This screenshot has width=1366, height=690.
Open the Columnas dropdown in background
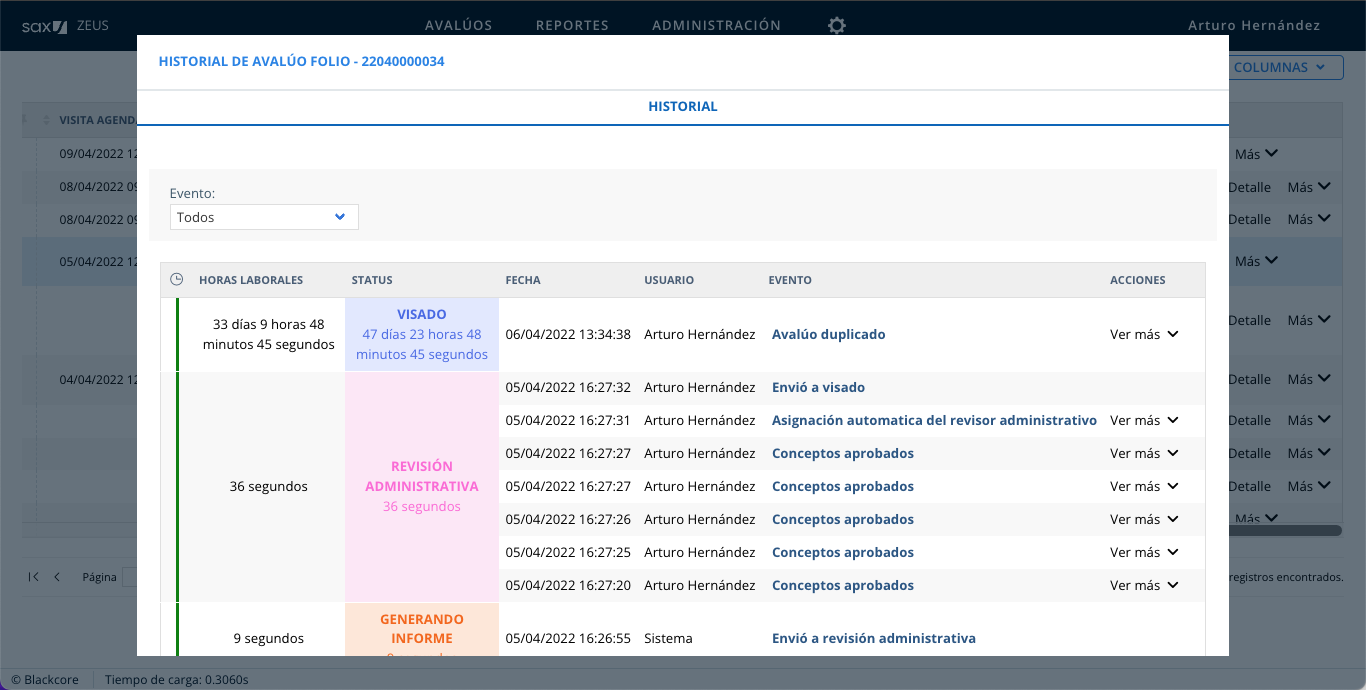coord(1280,67)
